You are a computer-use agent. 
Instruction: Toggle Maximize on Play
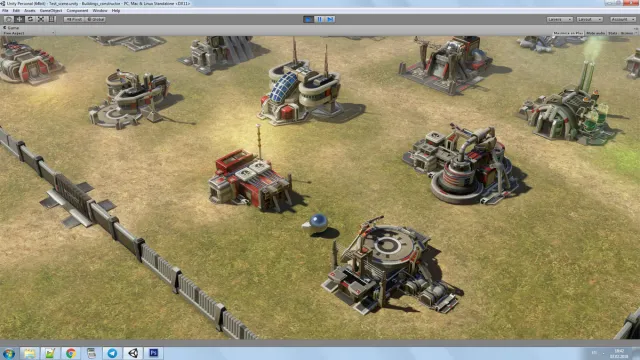tap(568, 33)
